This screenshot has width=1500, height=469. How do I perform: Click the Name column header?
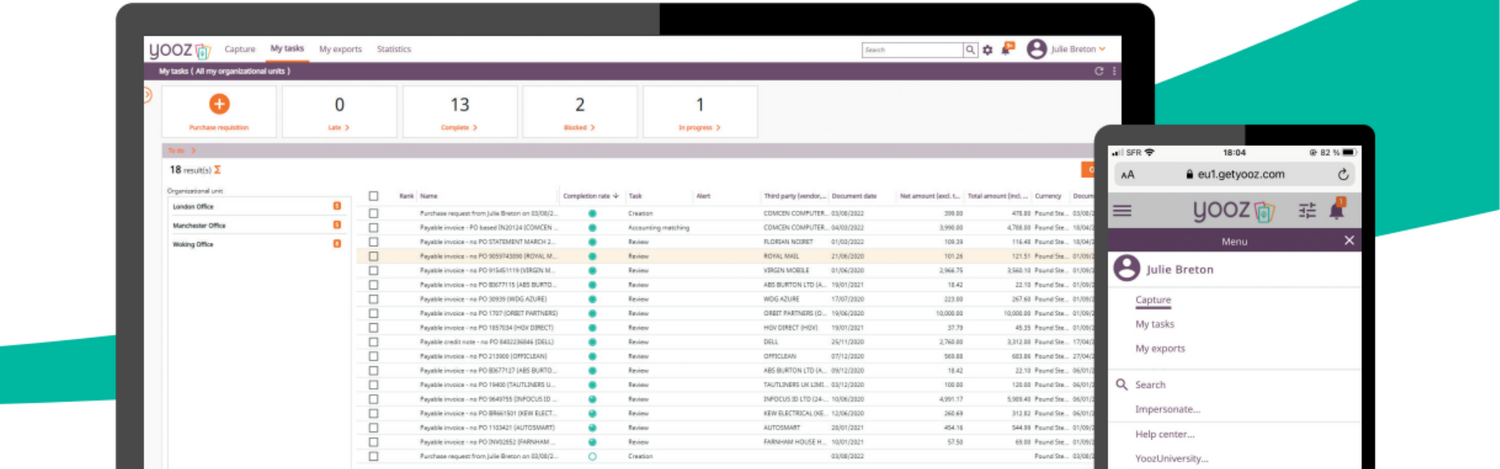tap(429, 196)
